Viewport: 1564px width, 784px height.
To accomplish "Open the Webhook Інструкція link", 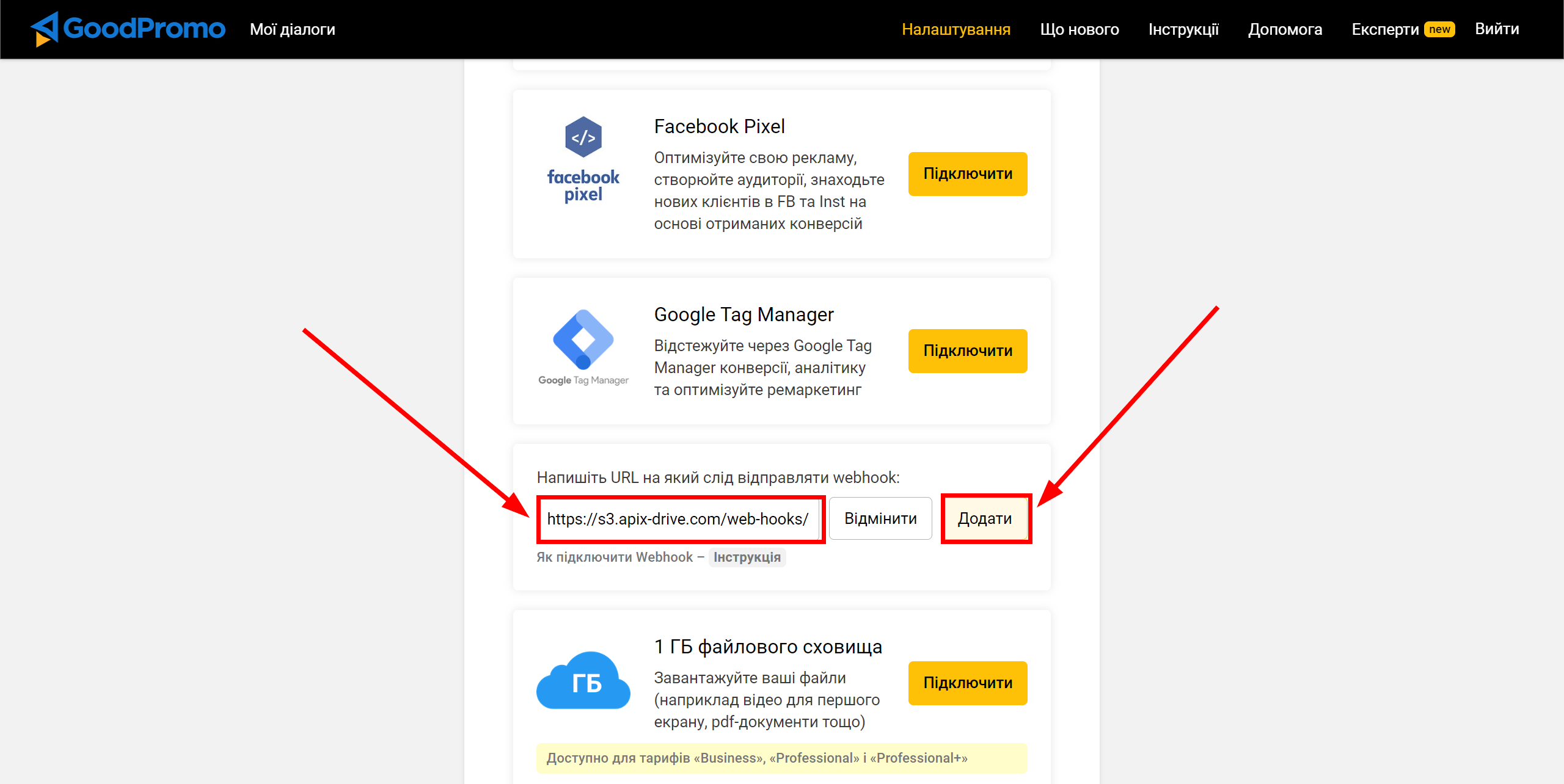I will click(747, 557).
